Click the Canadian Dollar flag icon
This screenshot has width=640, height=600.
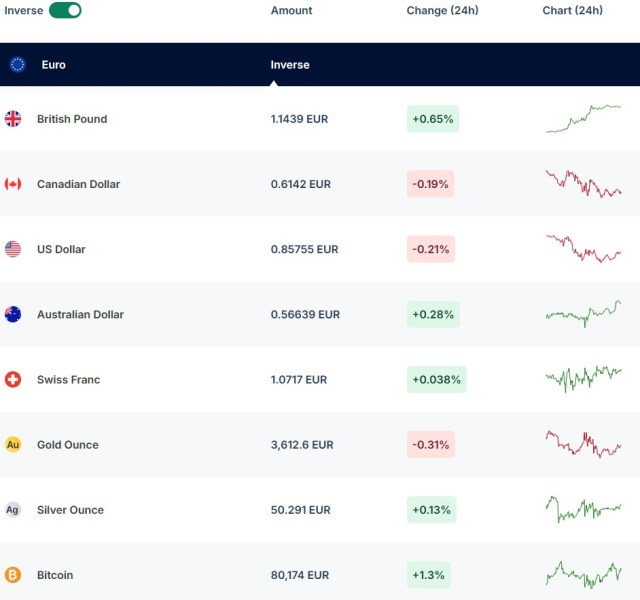[x=13, y=184]
